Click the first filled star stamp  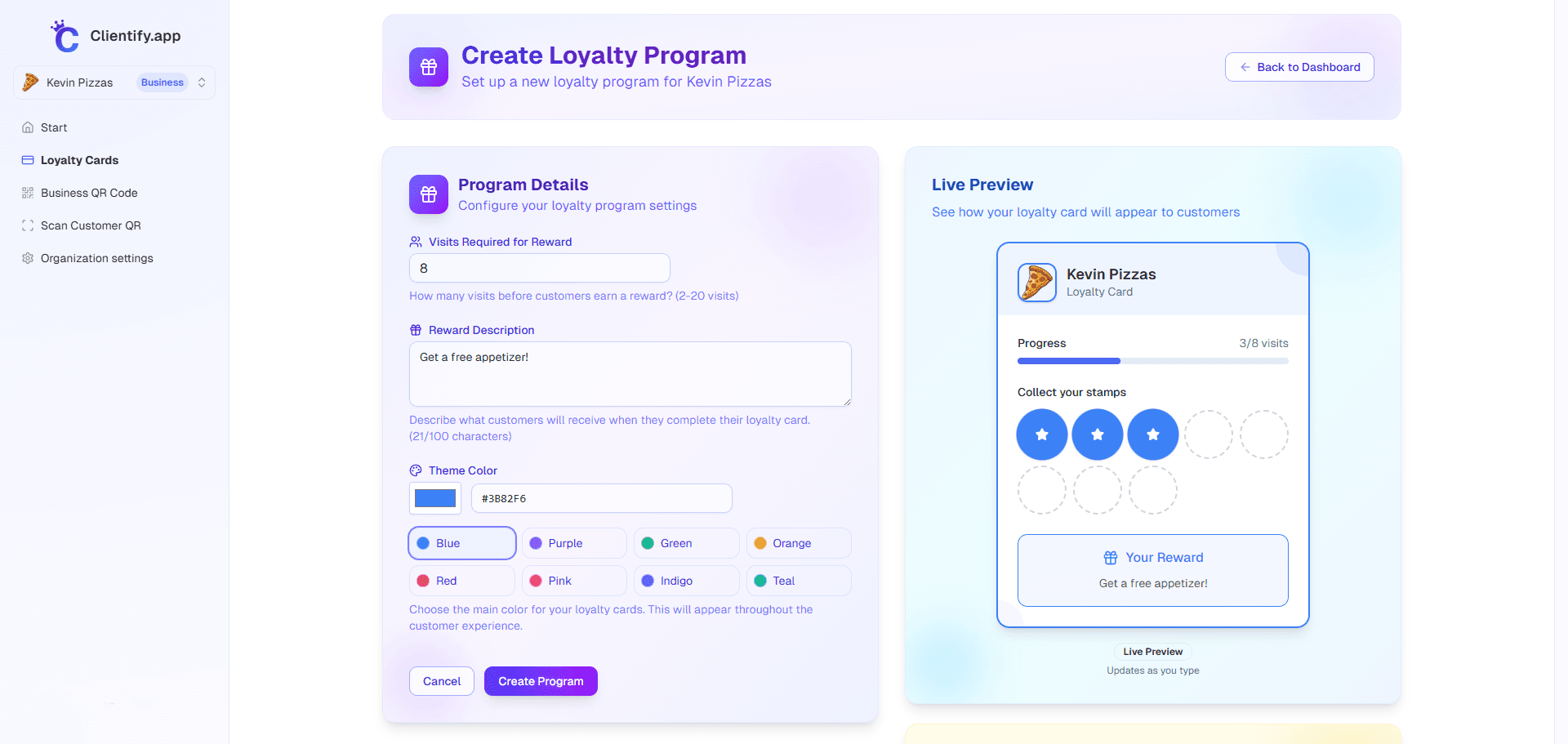[1042, 434]
